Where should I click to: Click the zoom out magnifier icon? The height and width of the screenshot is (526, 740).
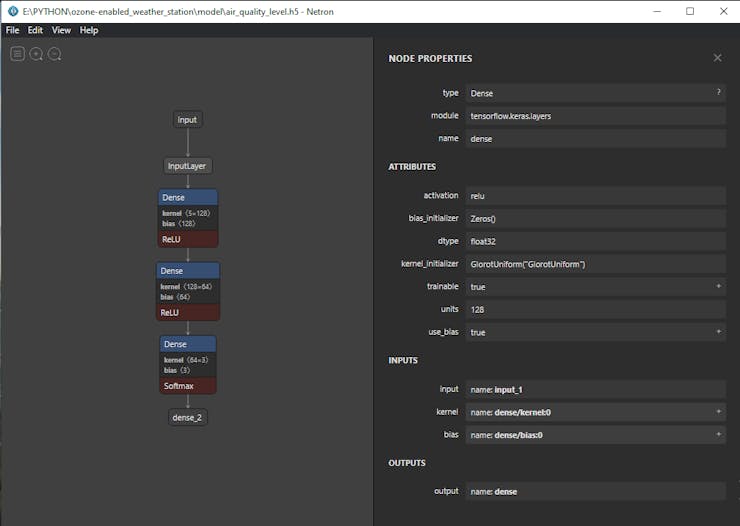click(x=55, y=54)
